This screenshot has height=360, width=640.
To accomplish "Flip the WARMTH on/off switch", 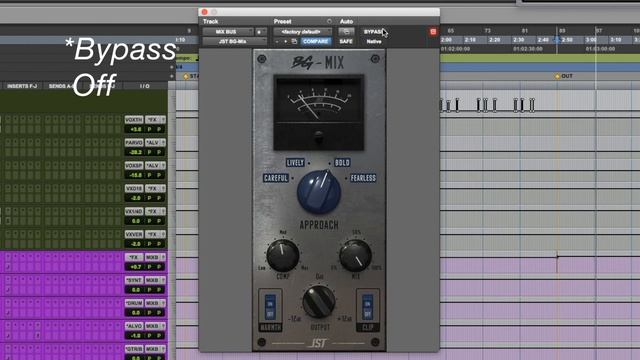I will (270, 307).
